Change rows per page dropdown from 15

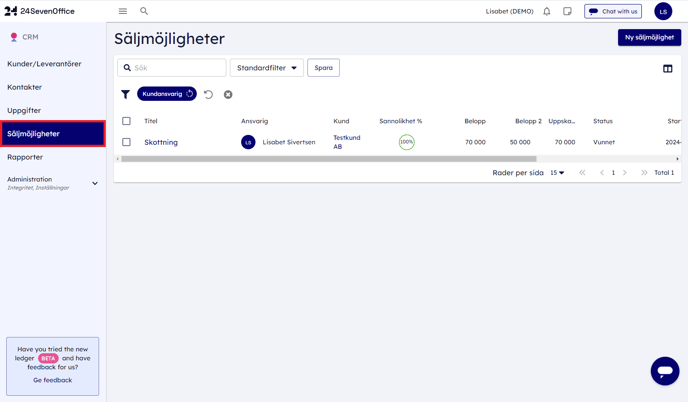click(557, 173)
